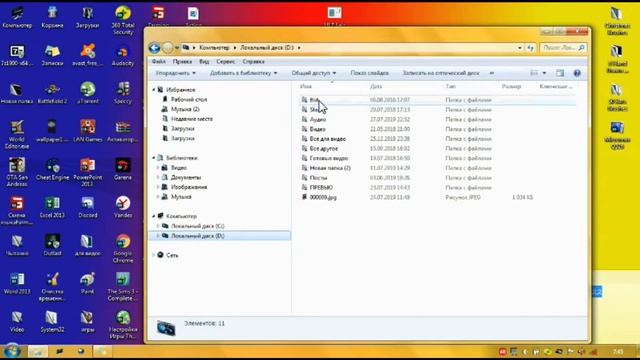
Task: Select the Discord desktop icon
Action: click(x=87, y=207)
